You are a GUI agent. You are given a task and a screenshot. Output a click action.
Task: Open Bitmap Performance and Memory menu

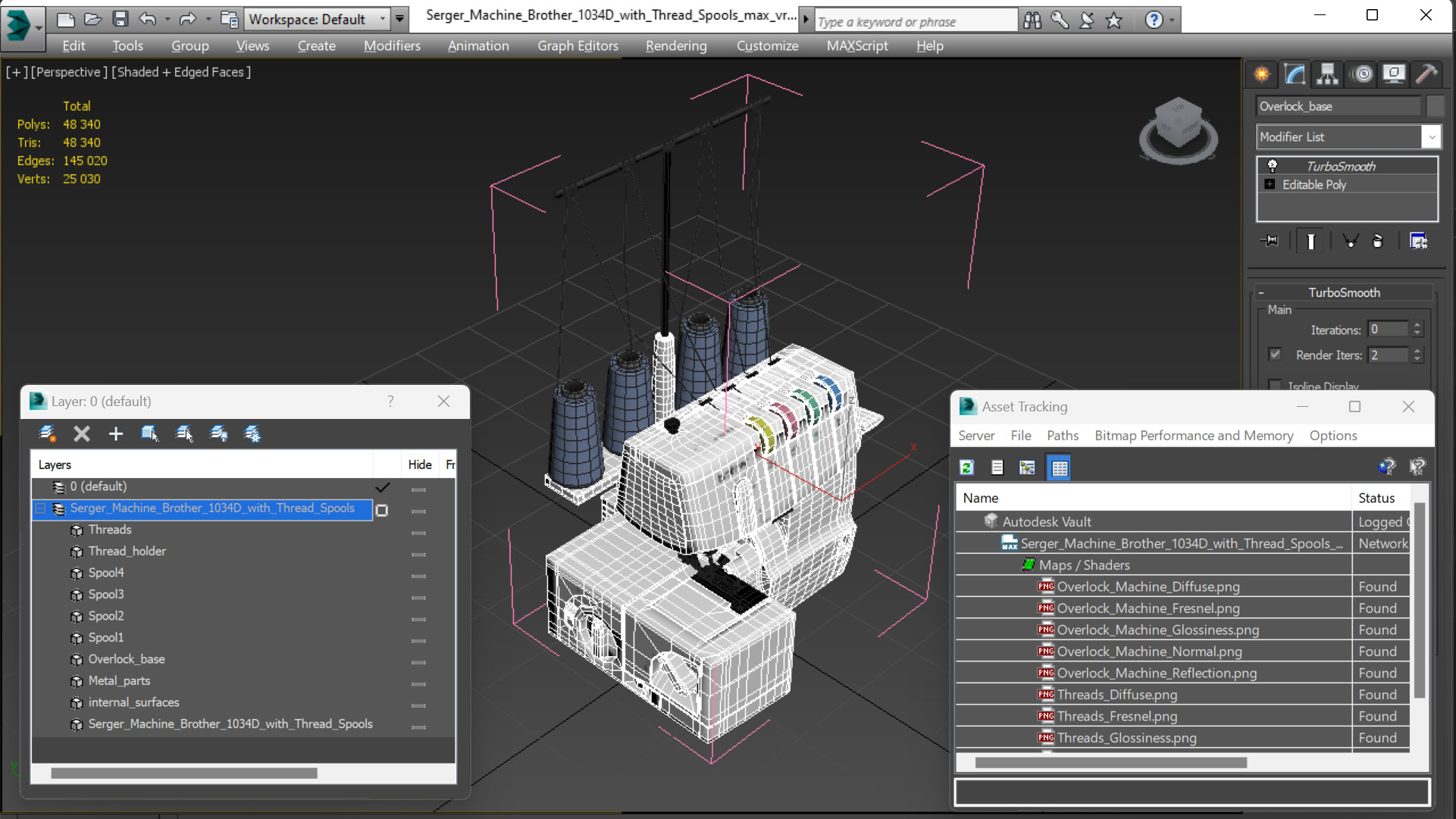tap(1194, 436)
